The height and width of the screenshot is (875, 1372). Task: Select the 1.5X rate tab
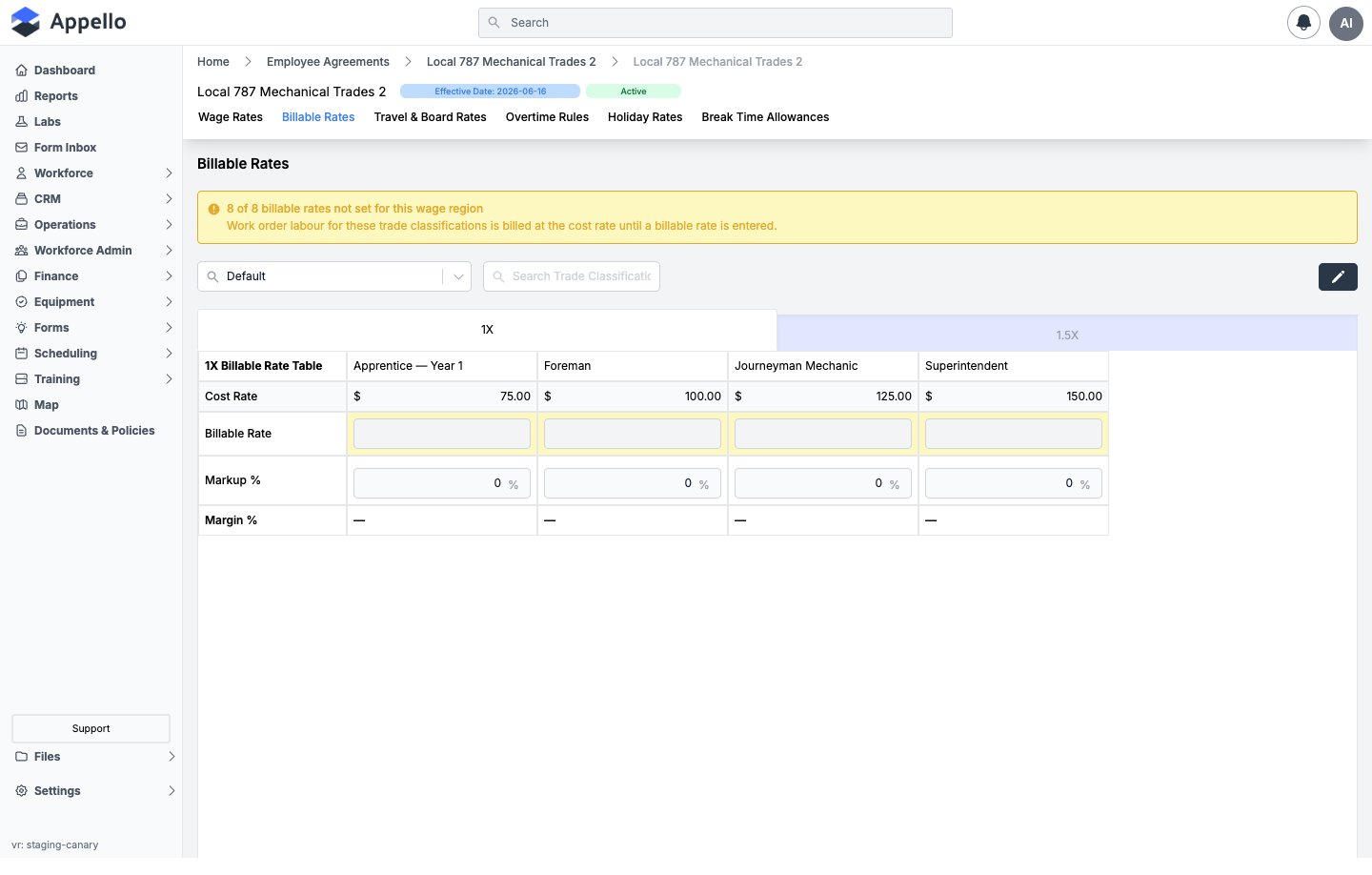pos(1067,334)
